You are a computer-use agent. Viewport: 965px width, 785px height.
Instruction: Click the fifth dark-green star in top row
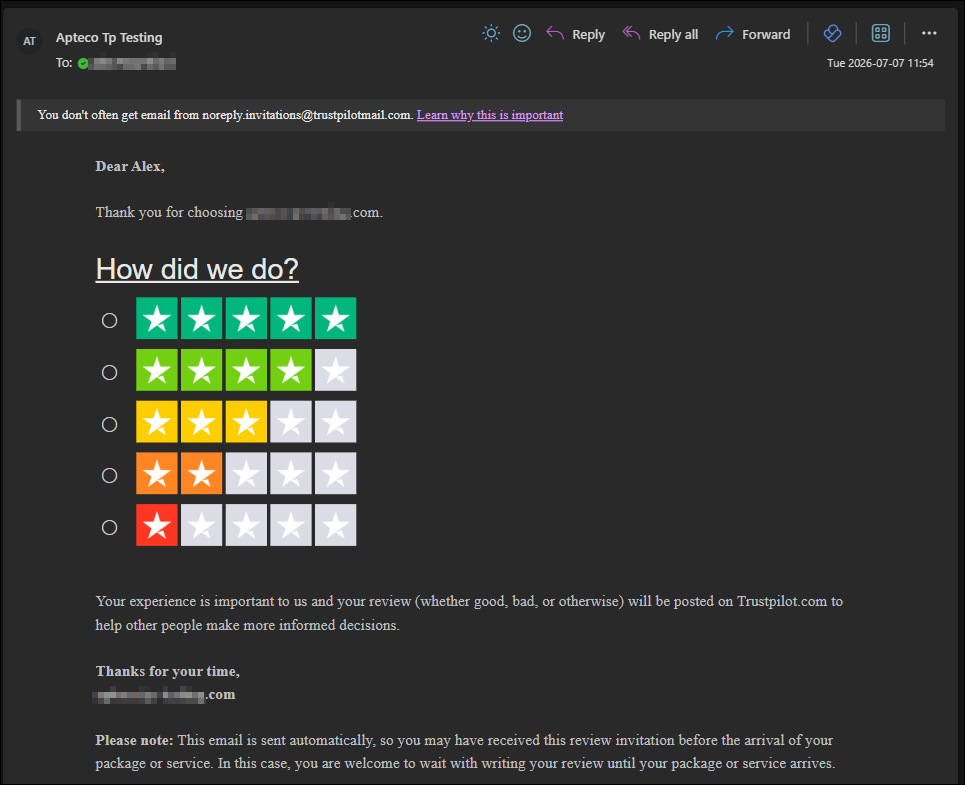tap(335, 318)
